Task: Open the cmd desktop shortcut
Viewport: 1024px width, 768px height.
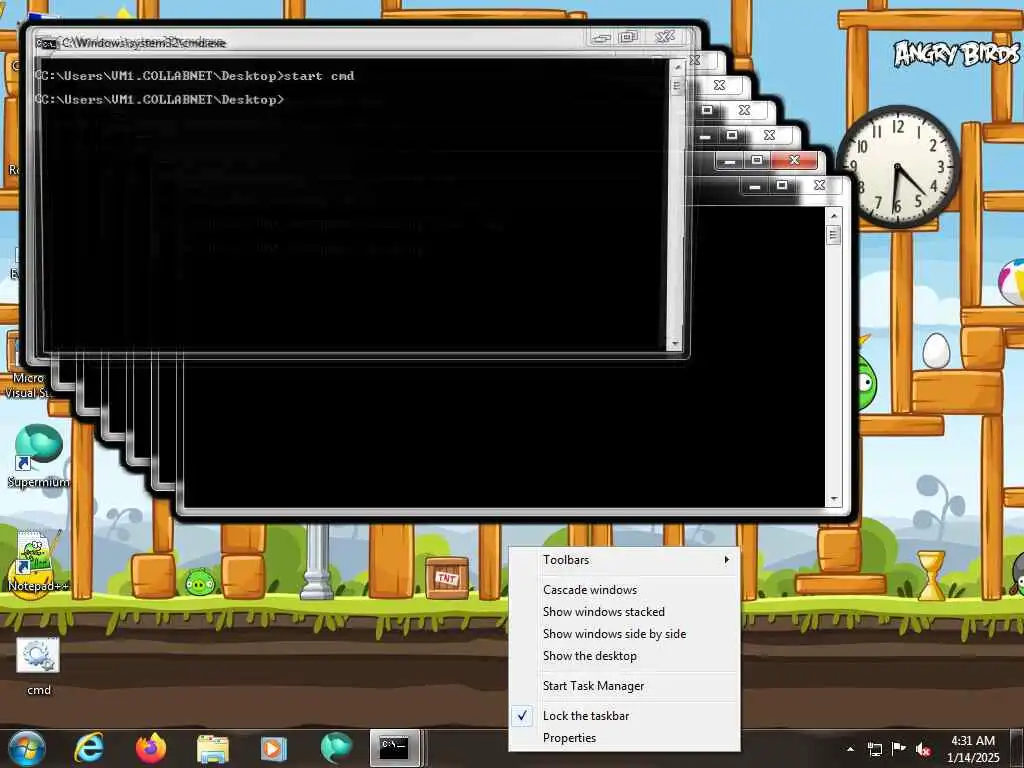Action: (38, 666)
